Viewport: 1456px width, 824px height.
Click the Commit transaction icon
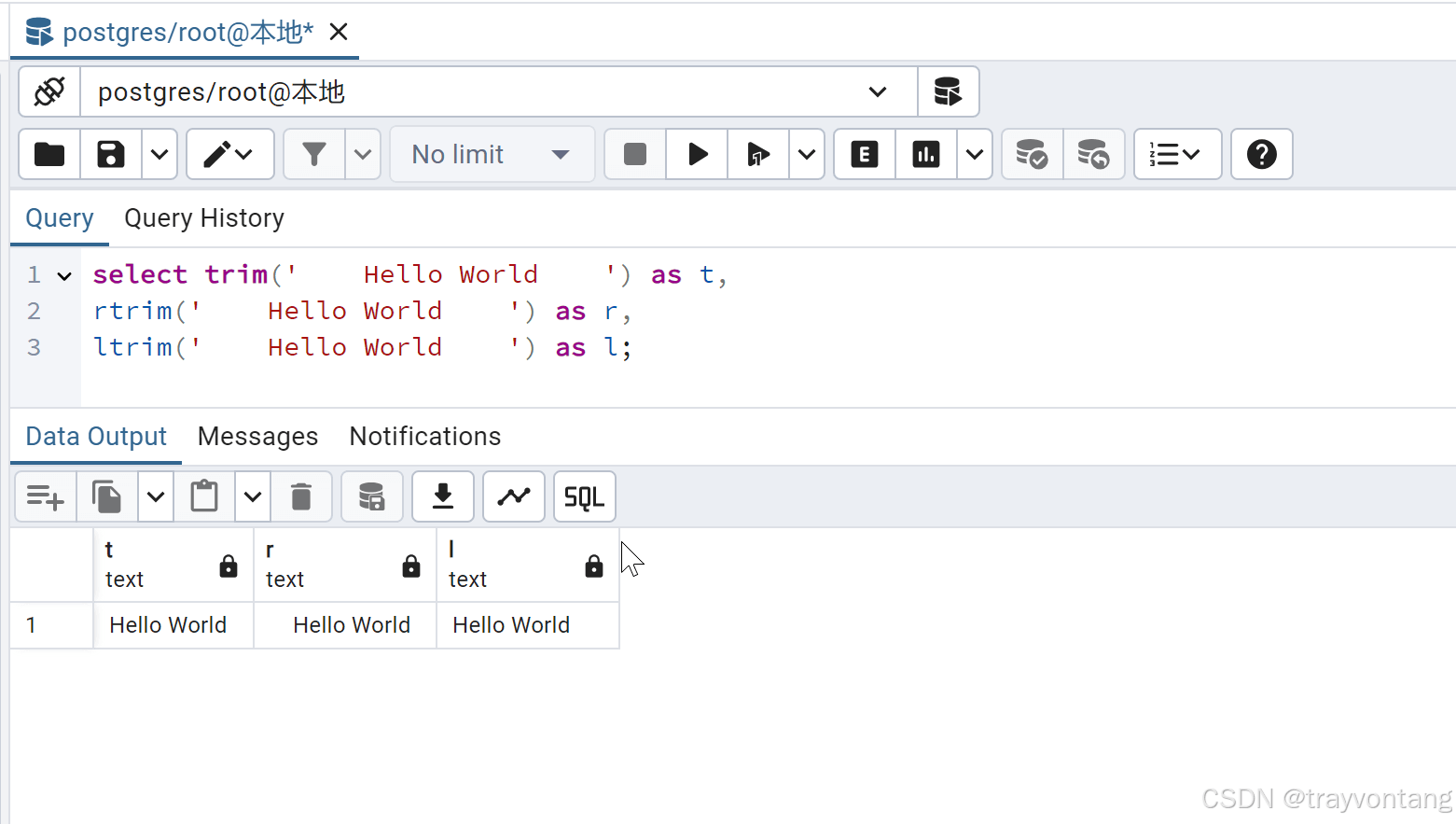[x=1033, y=154]
